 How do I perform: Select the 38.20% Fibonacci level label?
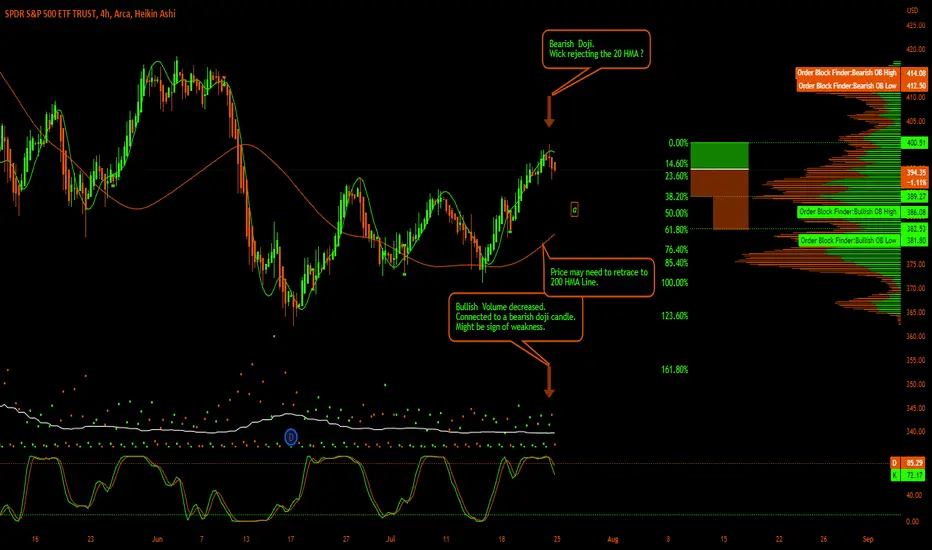point(676,196)
